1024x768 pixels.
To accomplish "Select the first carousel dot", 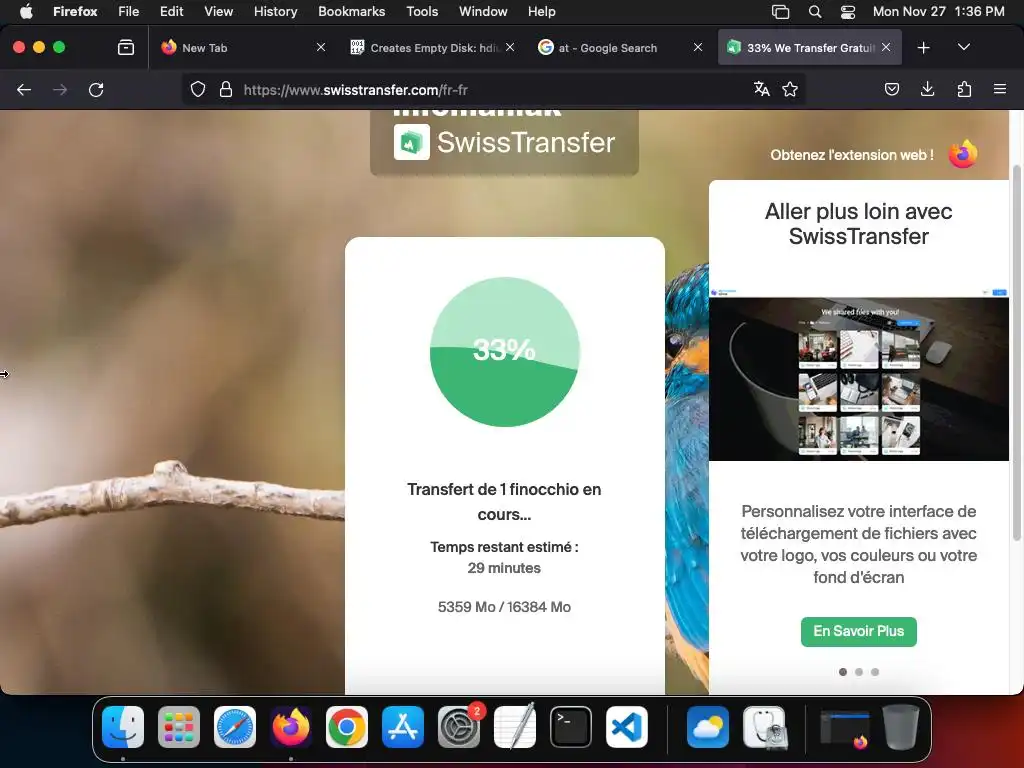I will 843,672.
